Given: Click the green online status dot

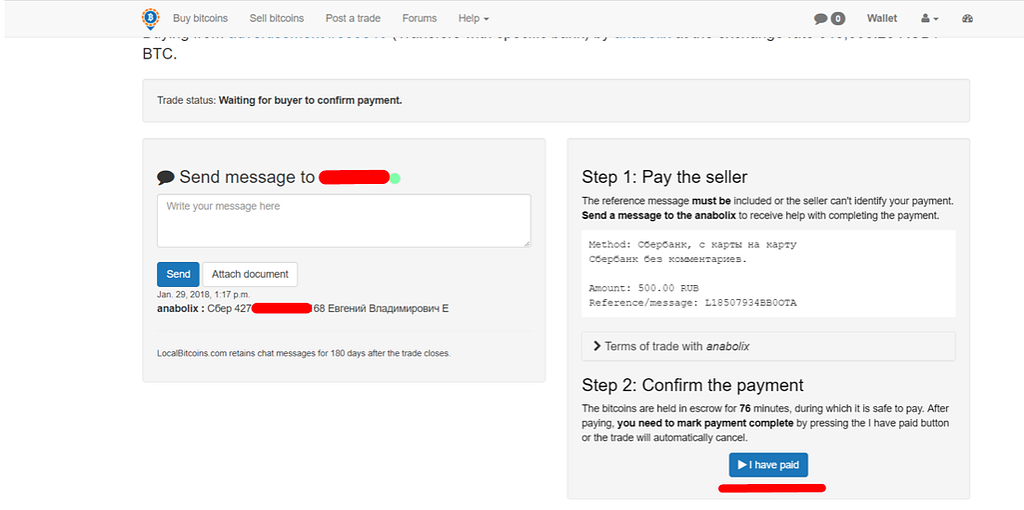Looking at the screenshot, I should [x=394, y=178].
